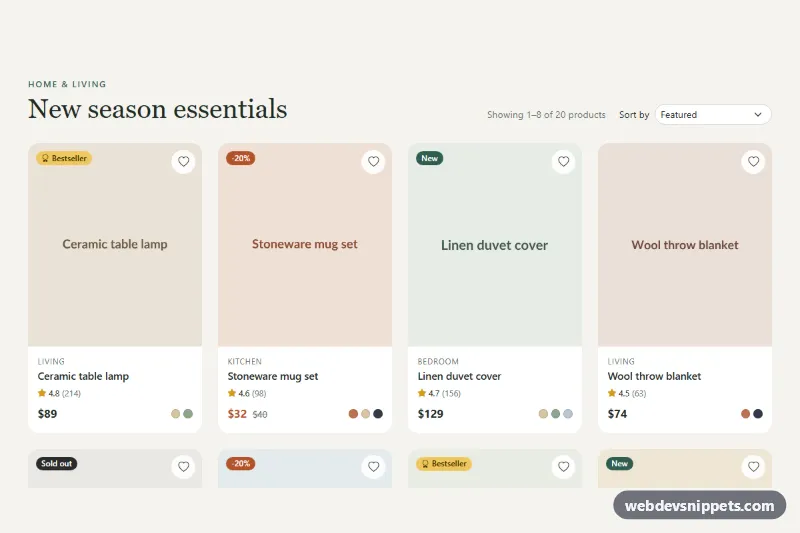Click the 4.5 (63) rating of throw blanket
Viewport: 800px width, 533px height.
627,393
